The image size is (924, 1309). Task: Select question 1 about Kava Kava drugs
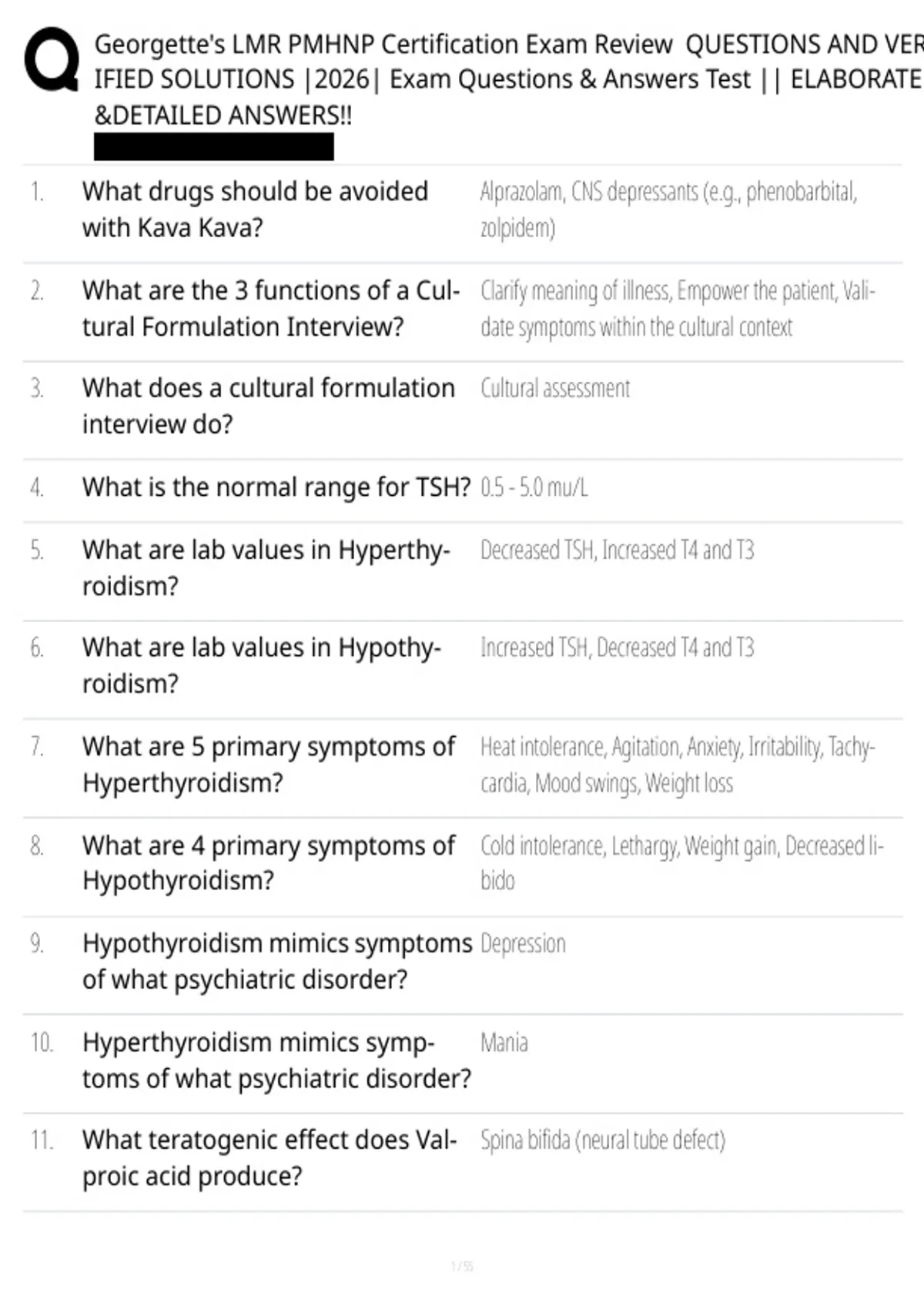pos(255,209)
